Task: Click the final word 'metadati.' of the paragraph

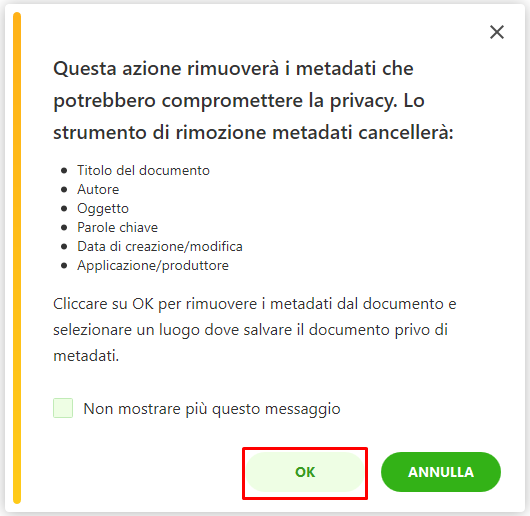Action: click(x=86, y=355)
